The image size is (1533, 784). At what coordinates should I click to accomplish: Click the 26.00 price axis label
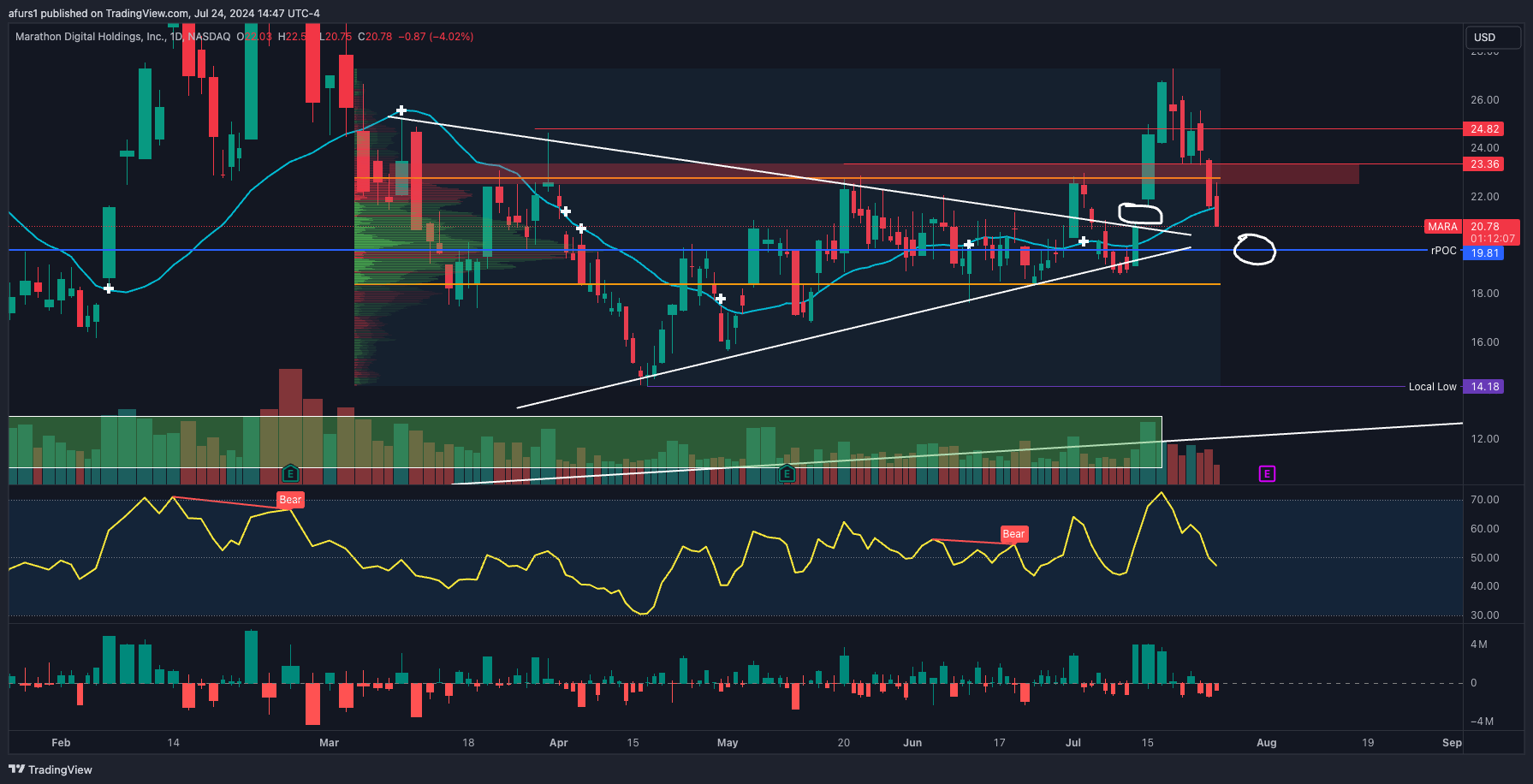[x=1484, y=100]
